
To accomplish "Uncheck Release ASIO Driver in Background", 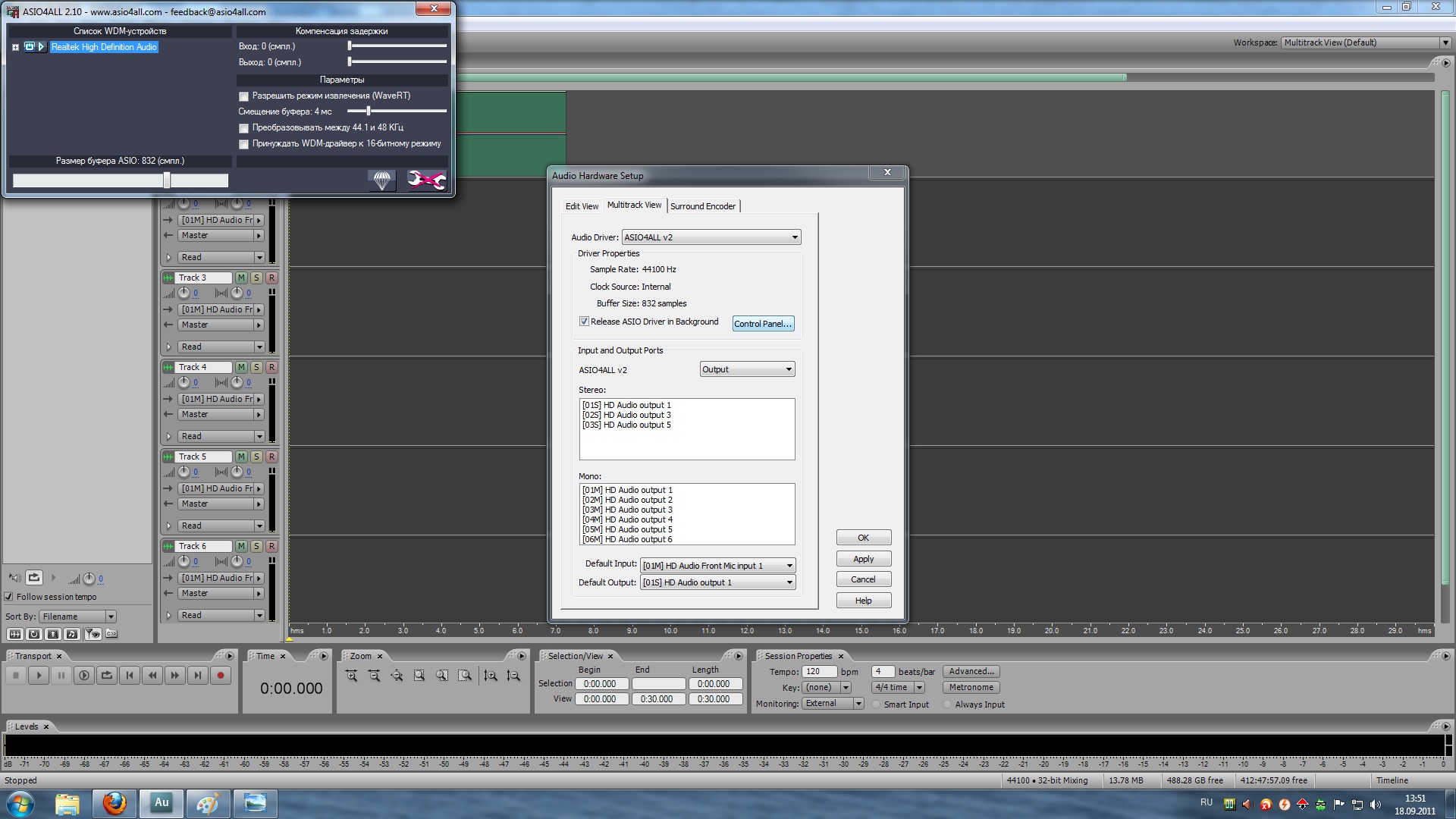I will [584, 322].
